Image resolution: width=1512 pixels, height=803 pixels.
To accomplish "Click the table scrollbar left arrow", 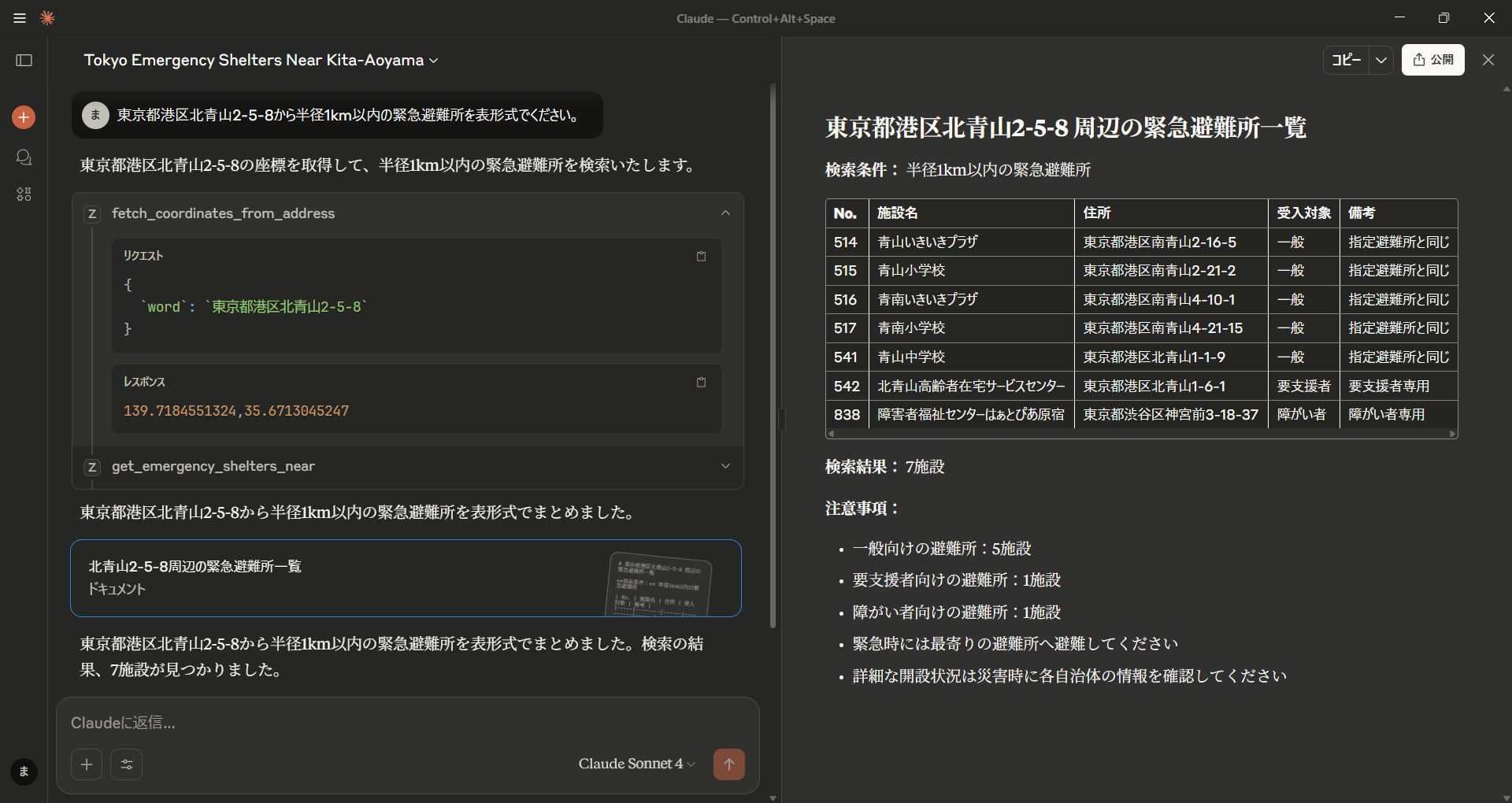I will tap(831, 434).
